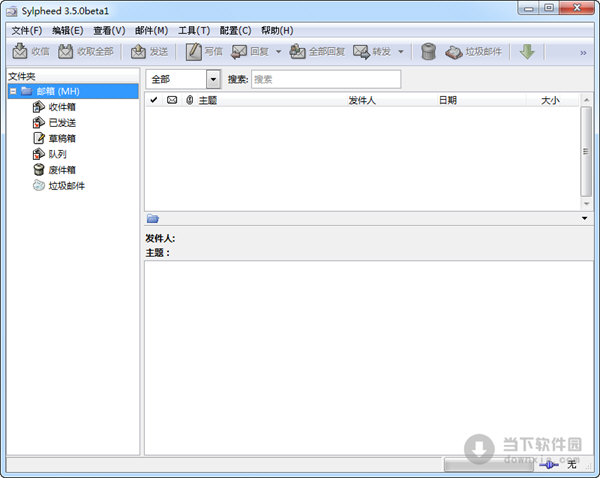Screen dimensions: 600x478
Task: Sort by the envelope unread status column
Action: tap(172, 100)
